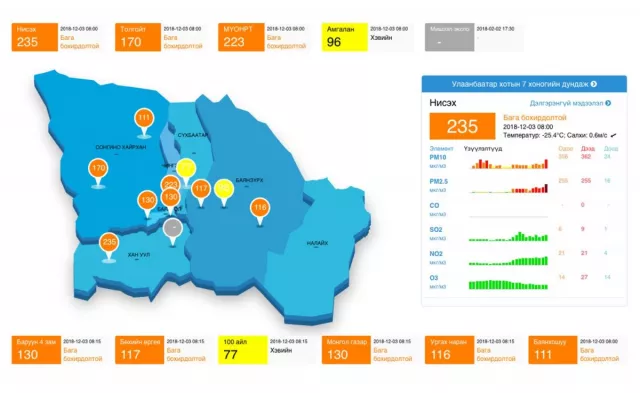
Task: Click arrow icon beside Дэлгэрэнгүй мэдээлэл
Action: (608, 103)
